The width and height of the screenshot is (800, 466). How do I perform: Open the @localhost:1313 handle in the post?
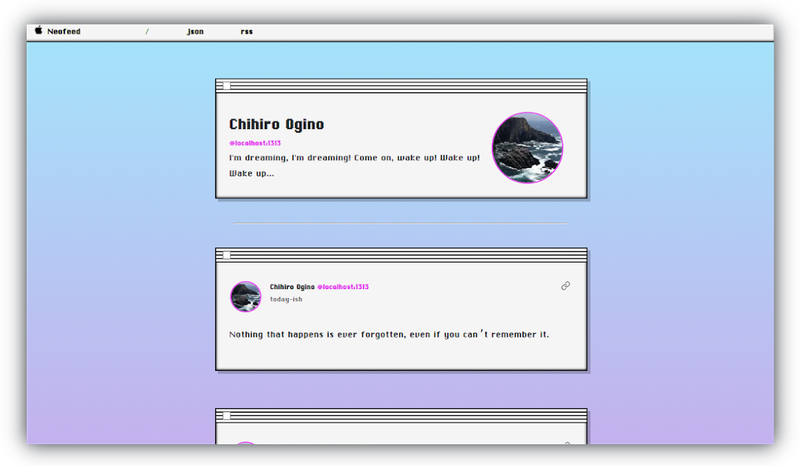tap(343, 287)
